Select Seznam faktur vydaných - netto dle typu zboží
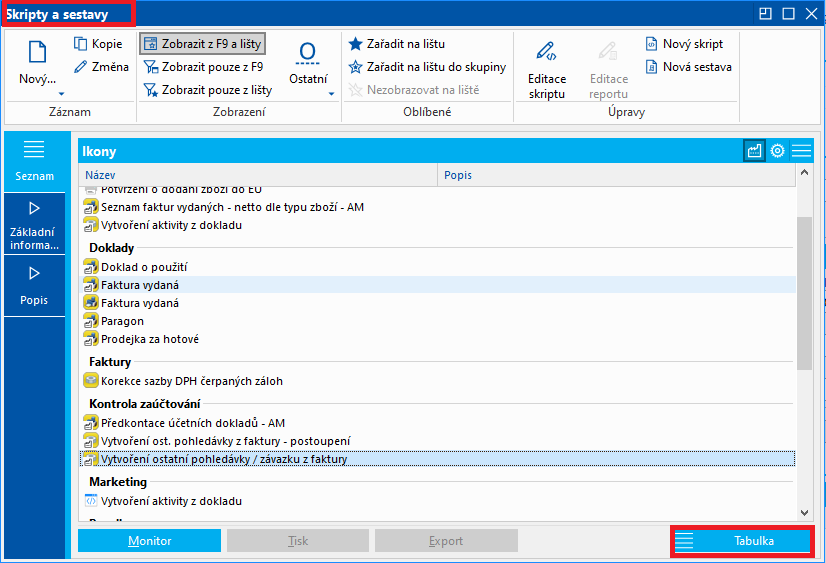Viewport: 826px width, 563px height. (x=437, y=207)
